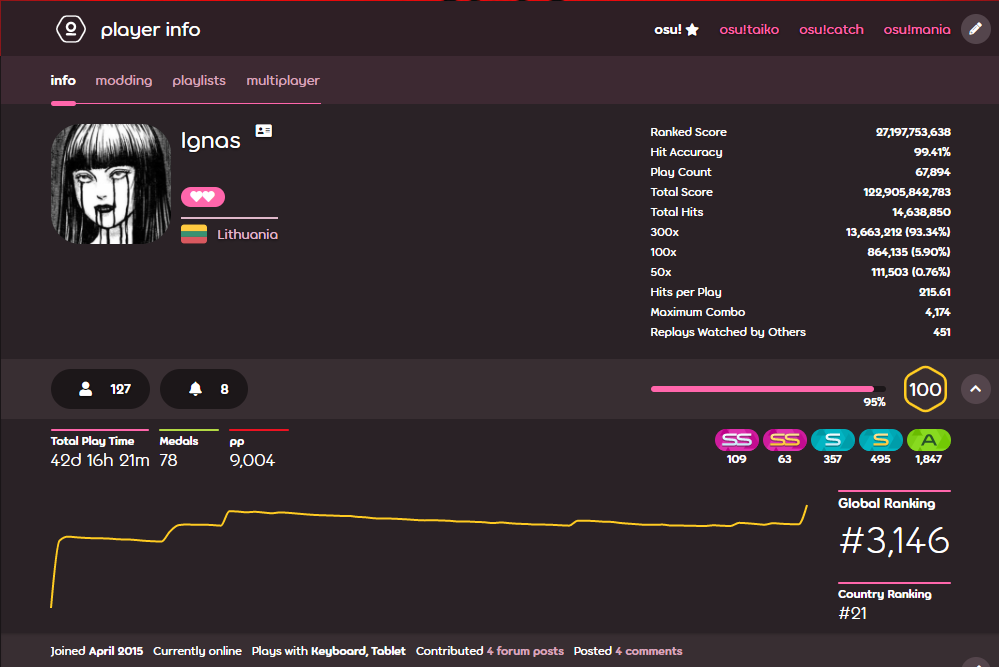Open the playlists tab
This screenshot has height=667, width=999.
pos(199,80)
